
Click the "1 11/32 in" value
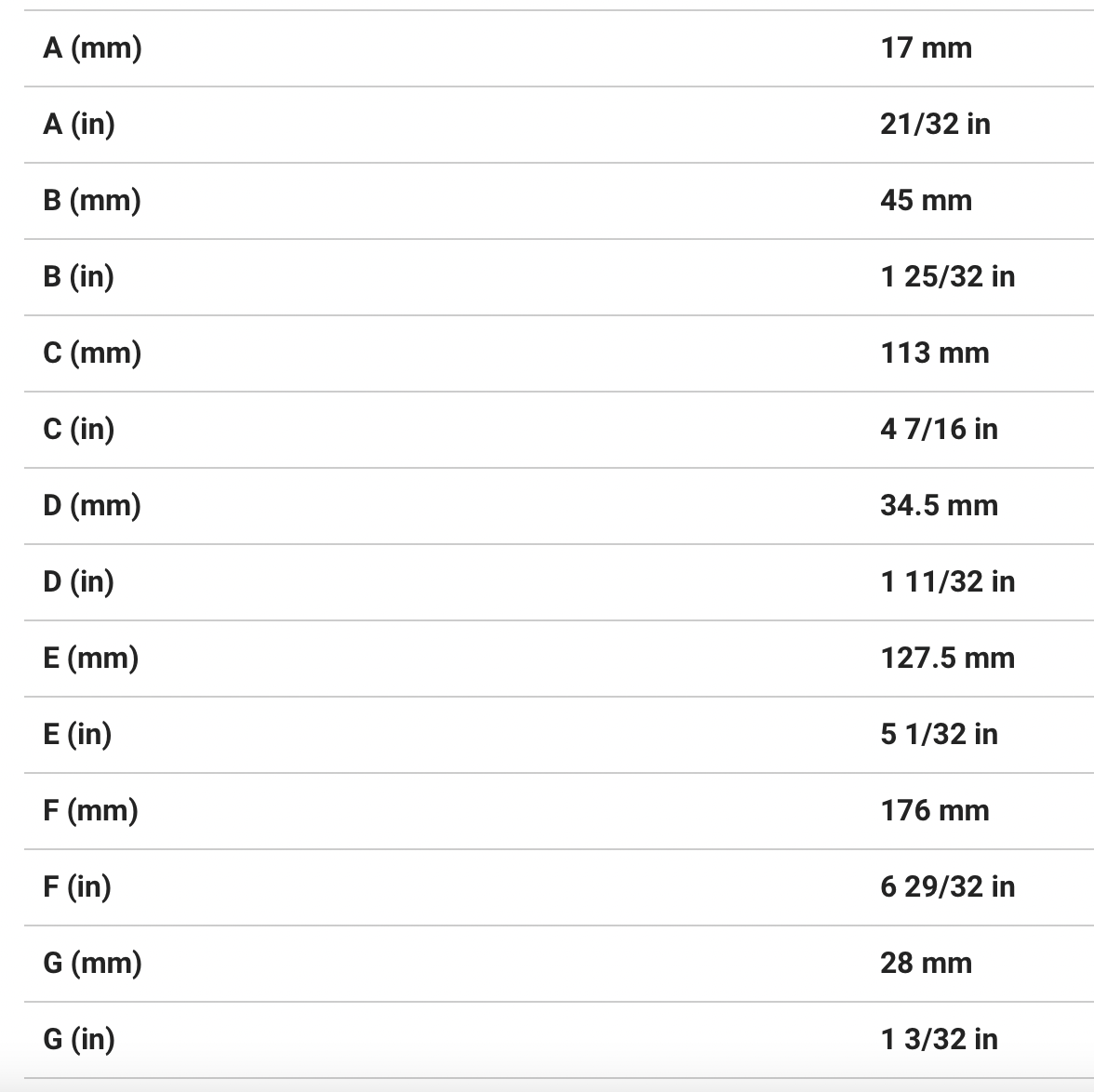[947, 581]
